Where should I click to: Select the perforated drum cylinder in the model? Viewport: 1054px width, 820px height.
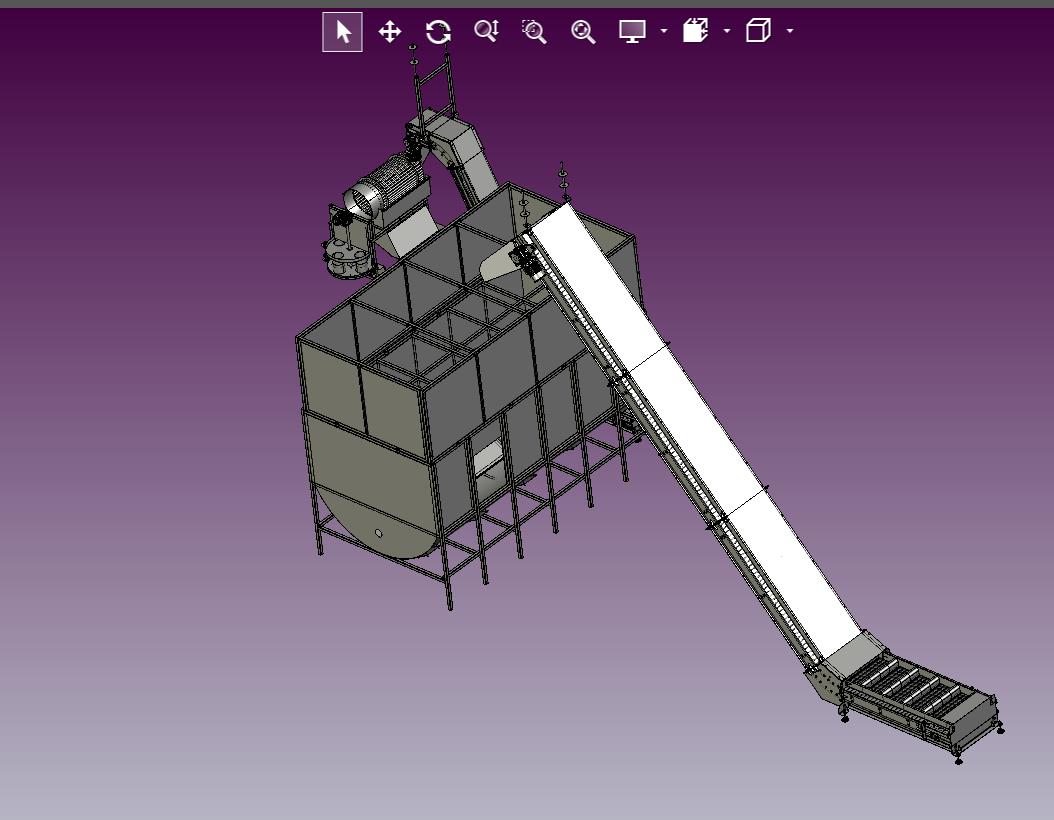pos(384,188)
